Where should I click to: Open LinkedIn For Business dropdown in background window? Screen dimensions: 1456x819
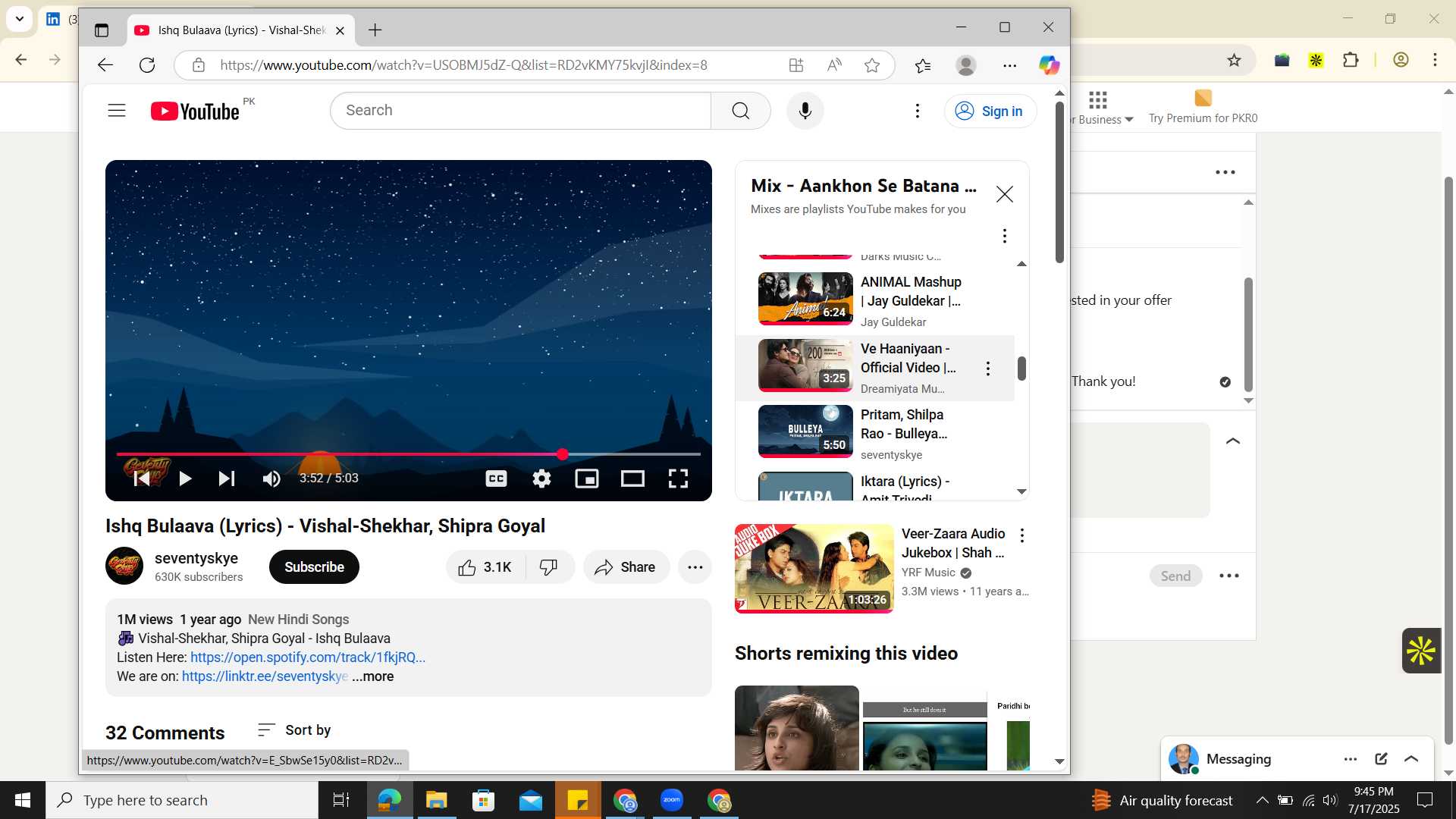[x=1102, y=108]
